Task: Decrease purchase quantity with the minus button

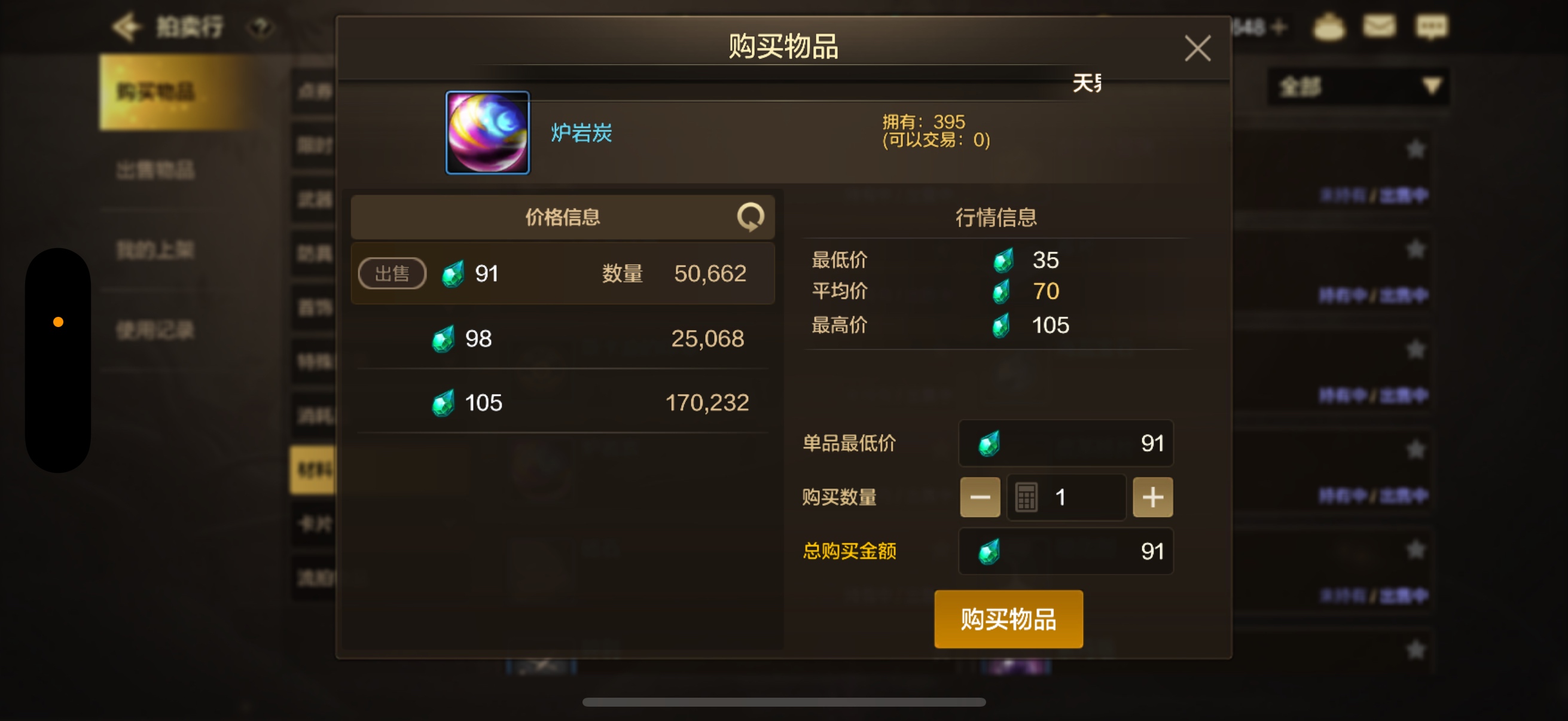Action: [980, 497]
